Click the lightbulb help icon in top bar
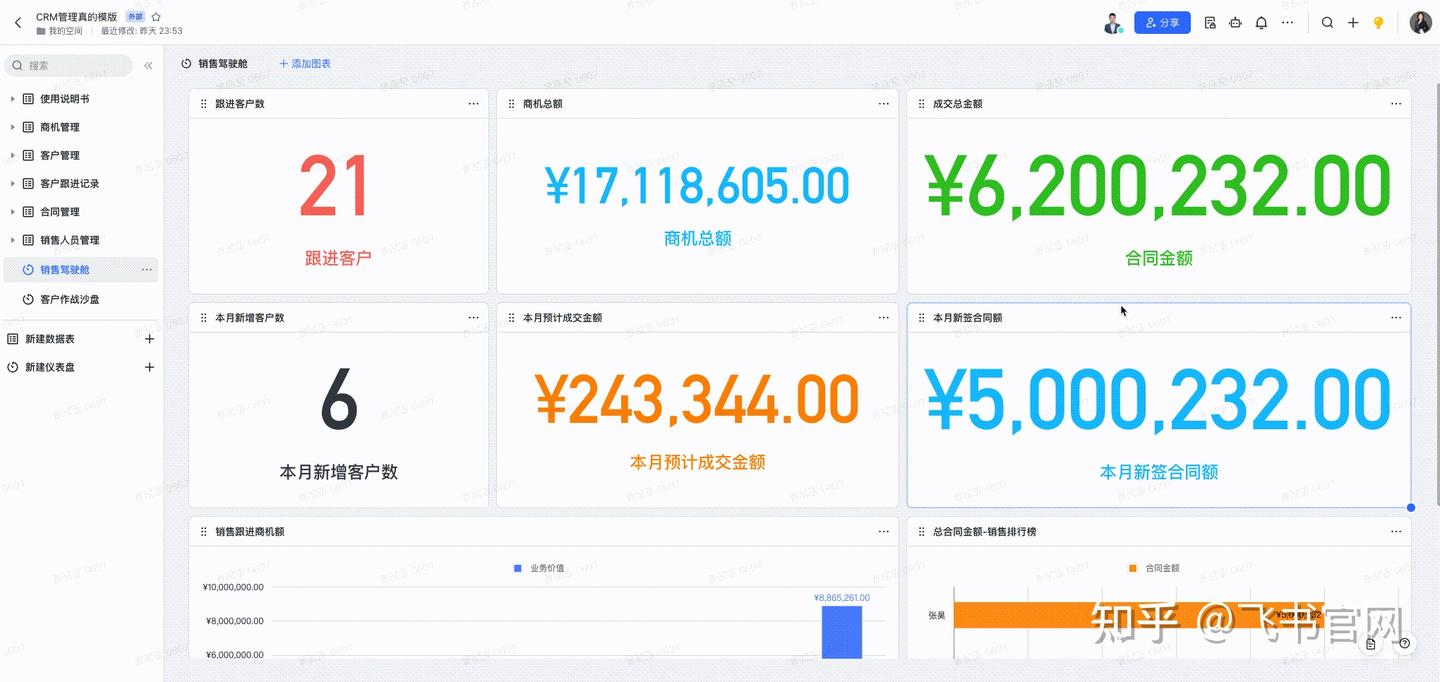 click(1378, 21)
